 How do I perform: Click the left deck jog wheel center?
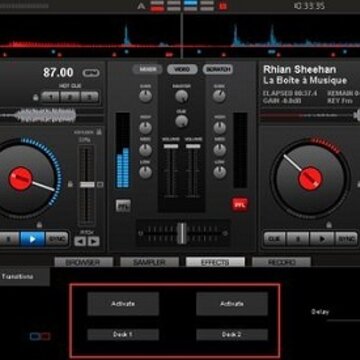(21, 179)
